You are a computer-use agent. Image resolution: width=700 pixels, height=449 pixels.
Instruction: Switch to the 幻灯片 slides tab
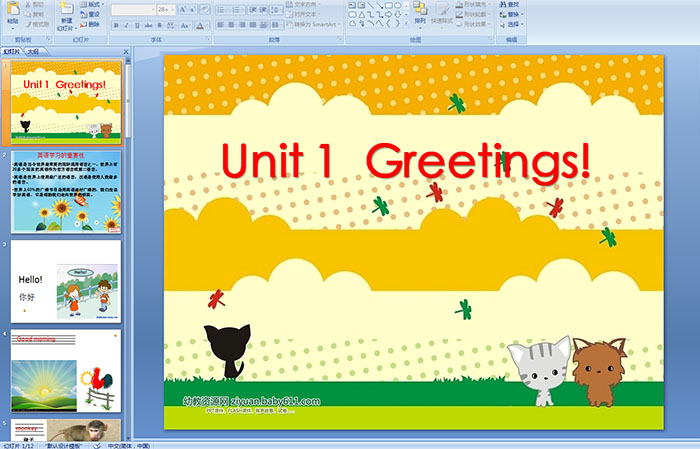[11, 52]
